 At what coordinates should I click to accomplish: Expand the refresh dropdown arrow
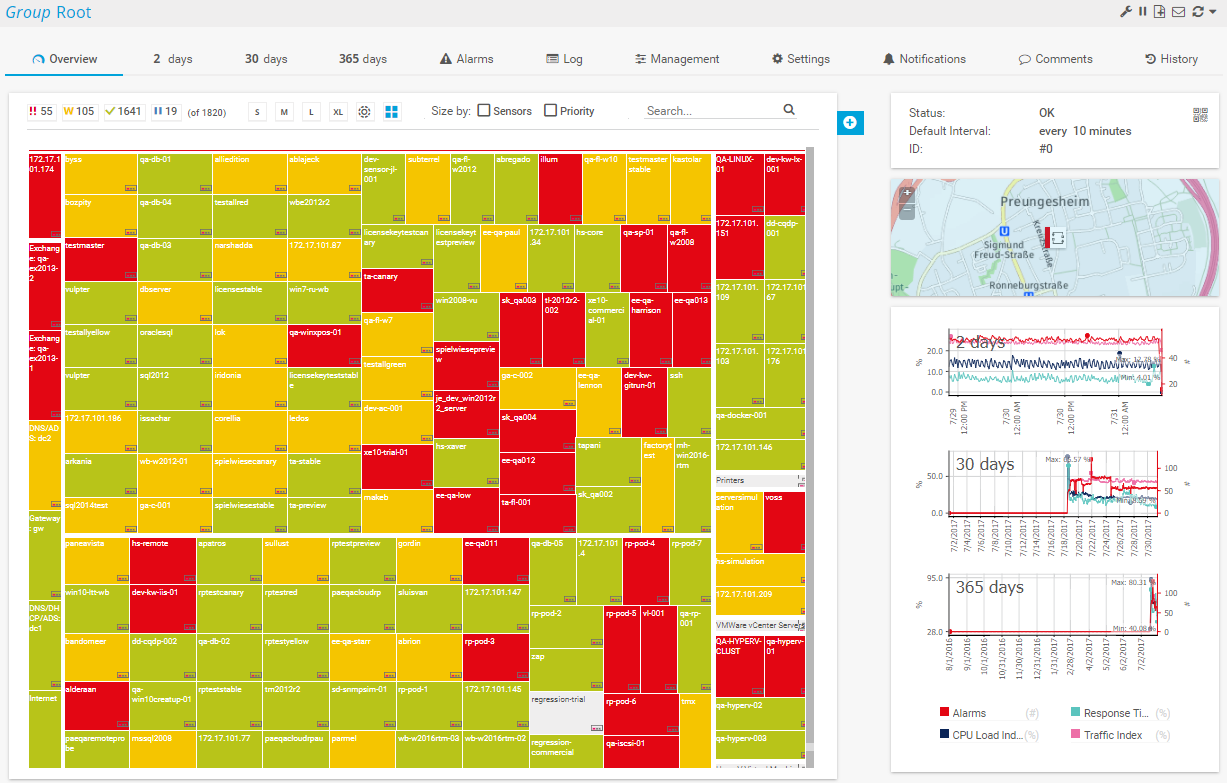point(1212,12)
